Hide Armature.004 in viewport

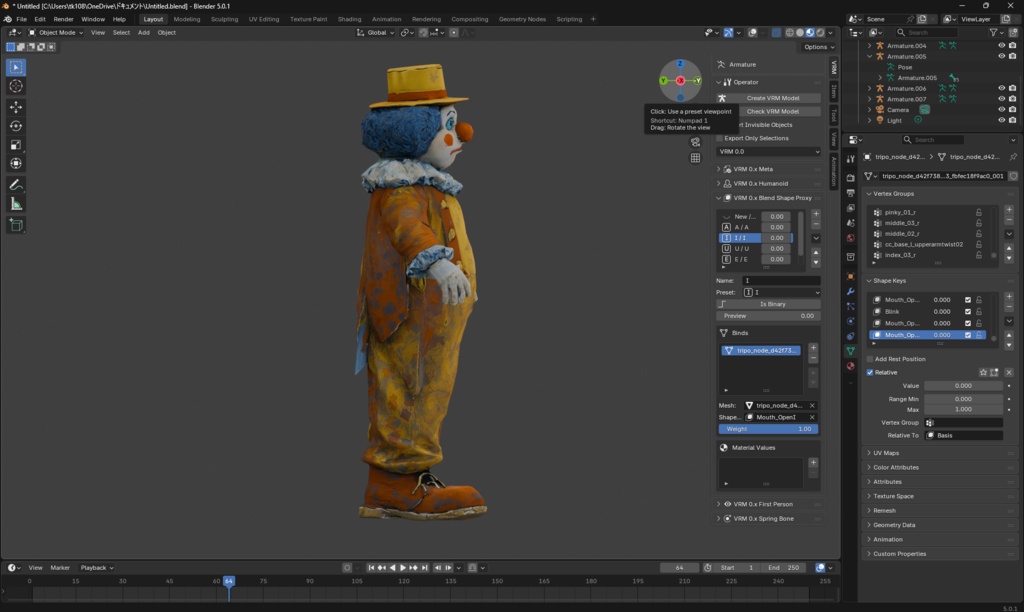coord(1001,46)
